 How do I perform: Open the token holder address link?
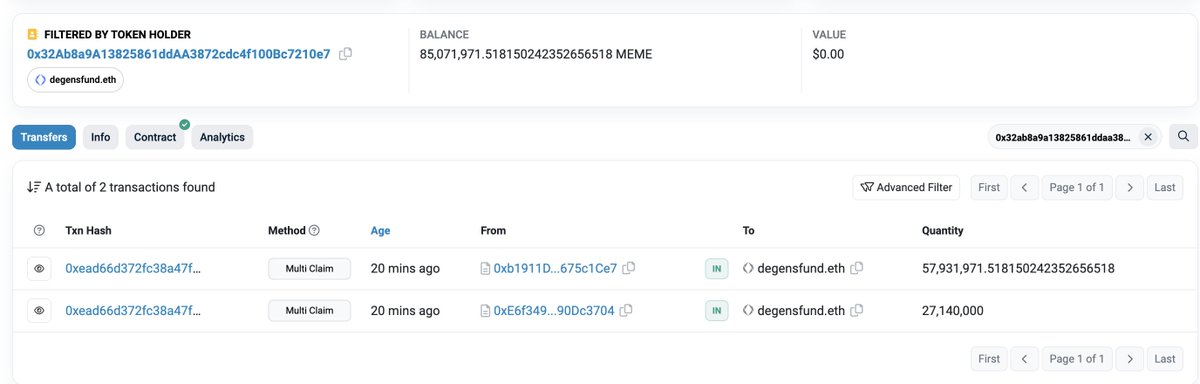(178, 54)
